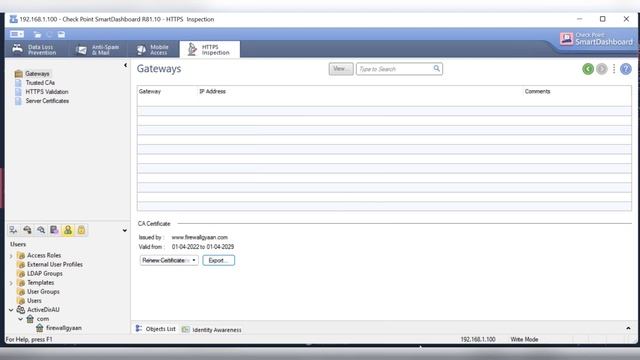Select Templates in the Users tree

(x=40, y=282)
